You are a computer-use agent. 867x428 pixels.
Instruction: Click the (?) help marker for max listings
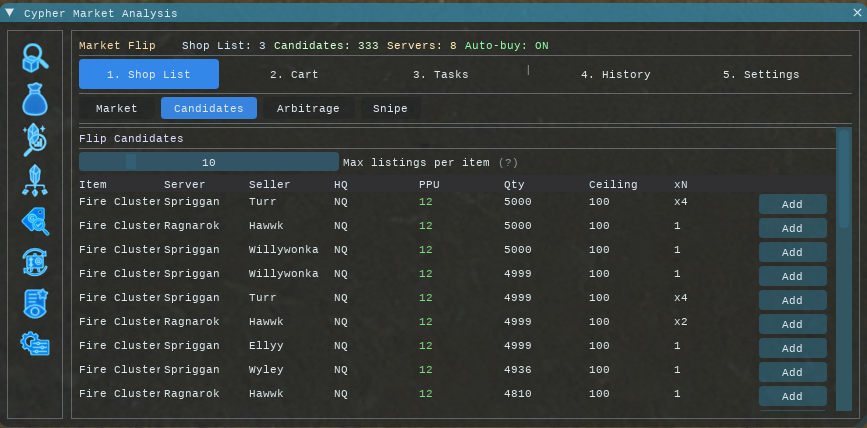[x=508, y=163]
